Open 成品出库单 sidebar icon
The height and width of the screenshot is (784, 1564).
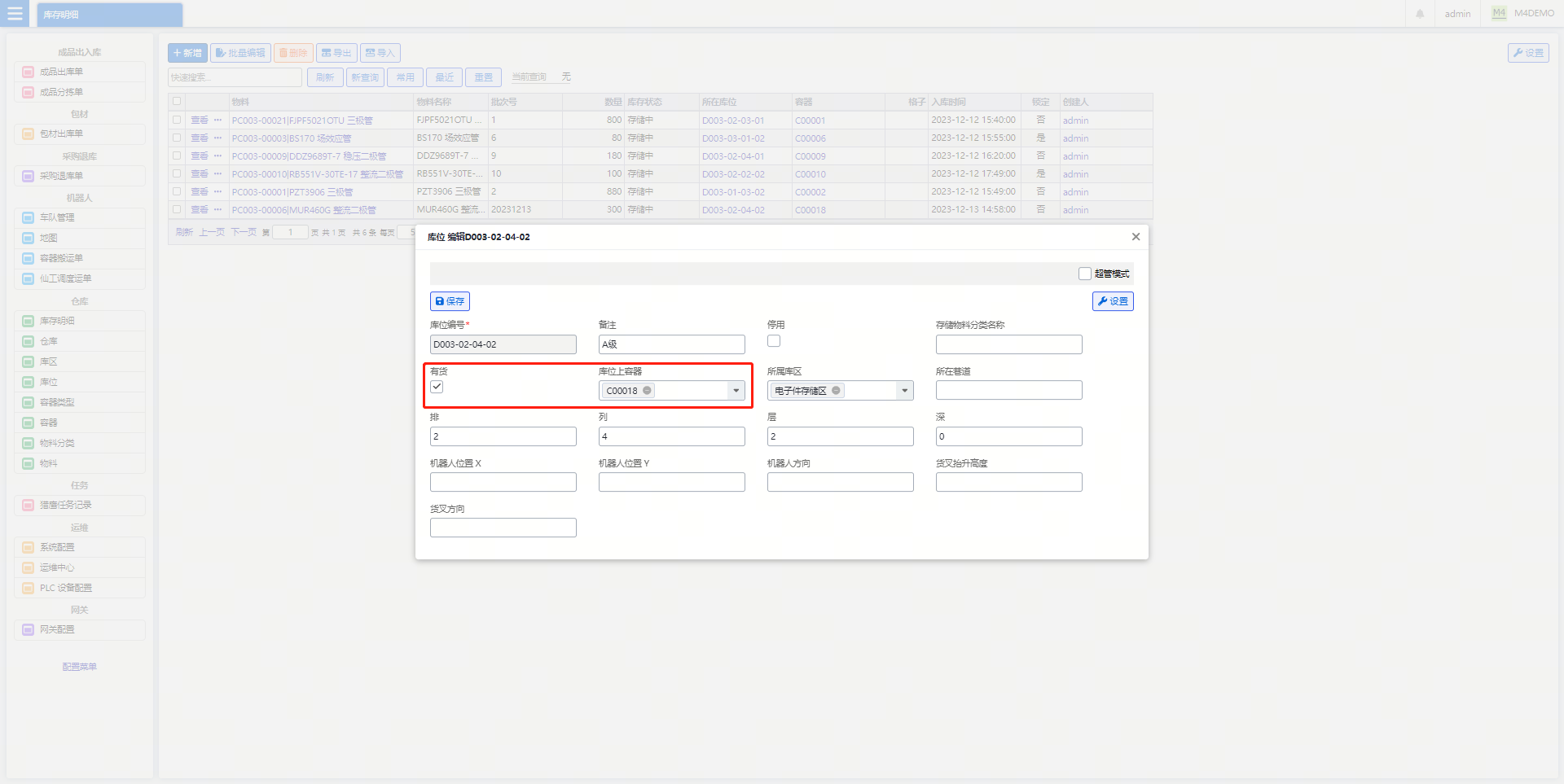pyautogui.click(x=29, y=72)
